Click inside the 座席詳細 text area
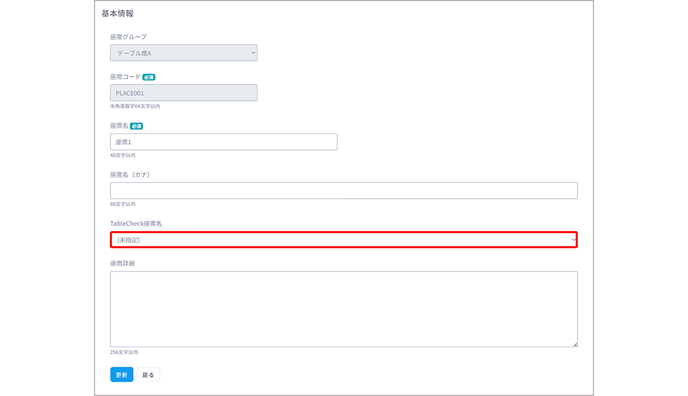This screenshot has height=396, width=688. [344, 309]
